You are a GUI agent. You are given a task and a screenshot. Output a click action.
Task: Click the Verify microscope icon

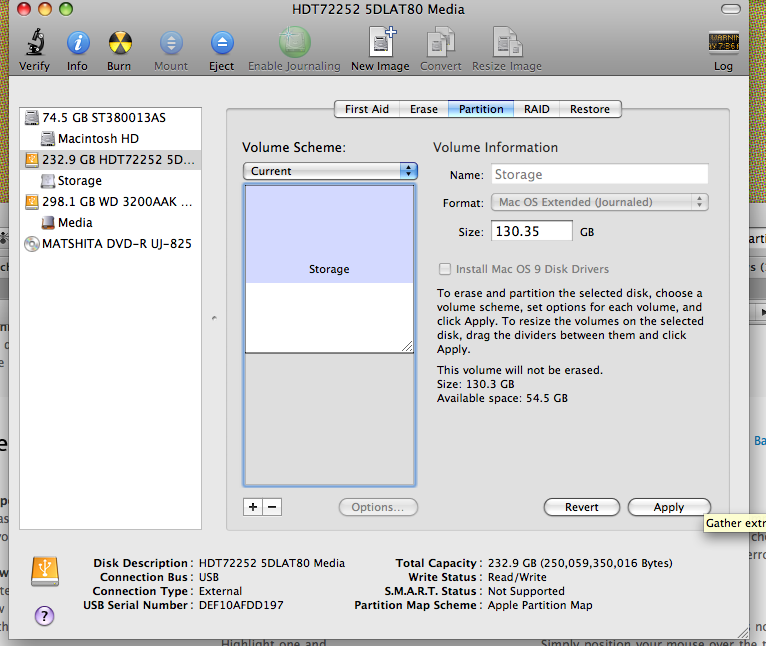point(34,45)
